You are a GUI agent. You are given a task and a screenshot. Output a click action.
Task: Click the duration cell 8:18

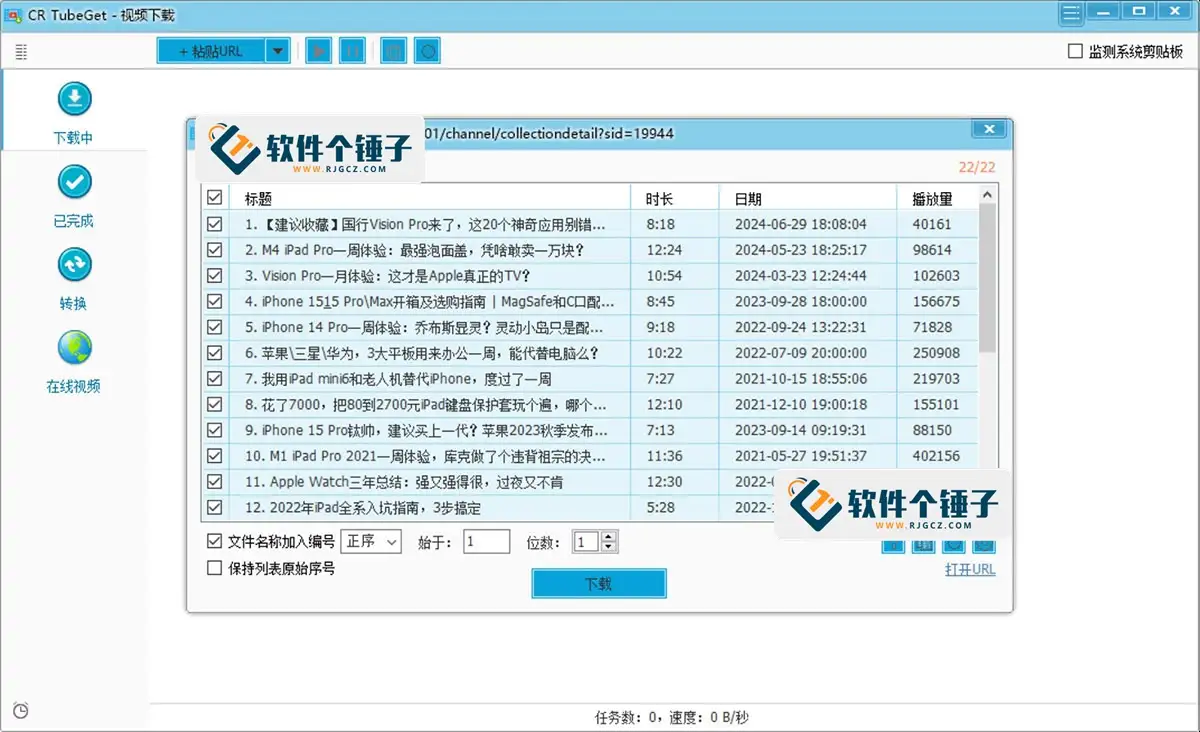point(660,224)
